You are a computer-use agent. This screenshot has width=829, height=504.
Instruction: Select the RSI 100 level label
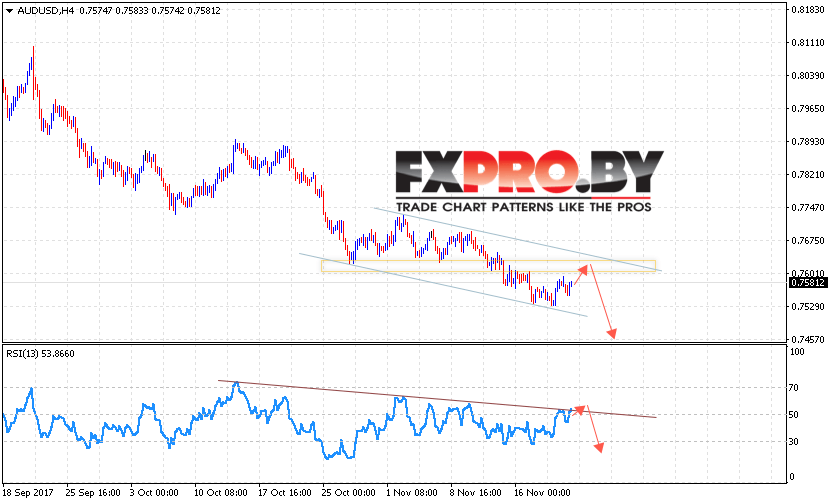point(797,352)
